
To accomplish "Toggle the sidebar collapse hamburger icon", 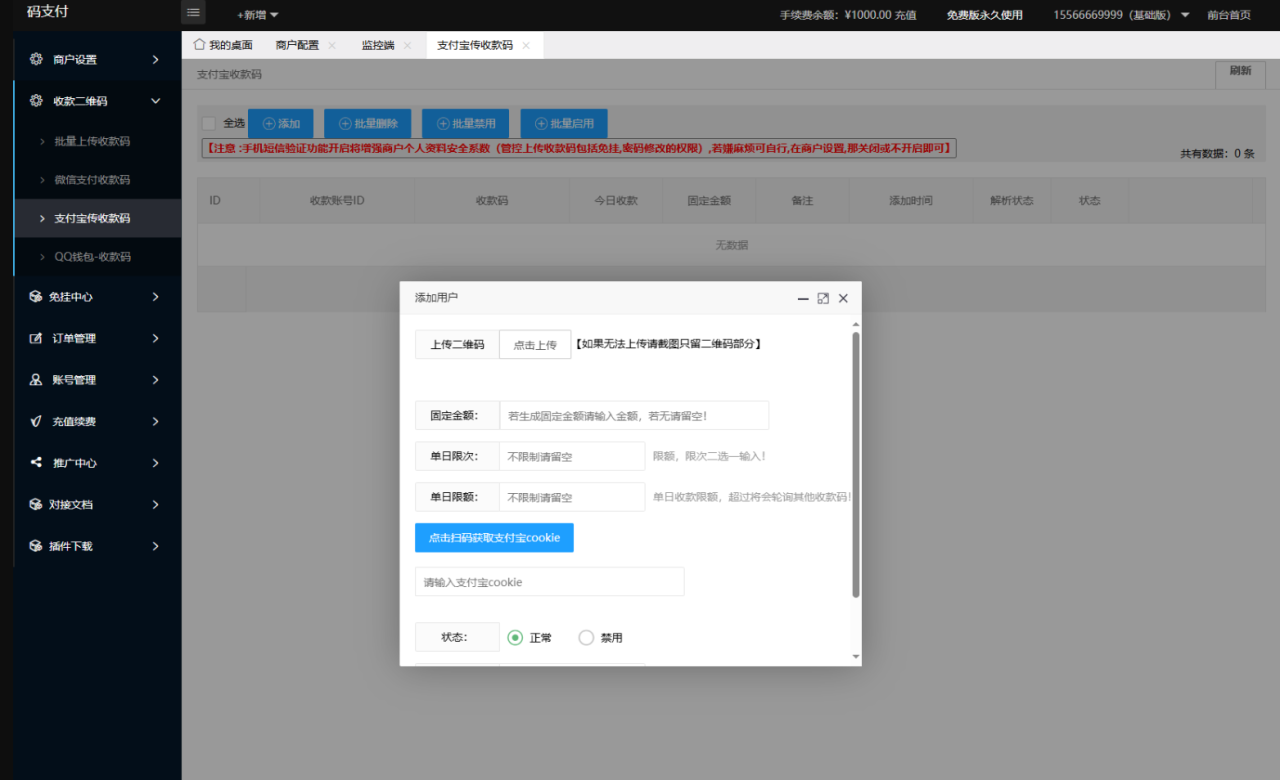I will 193,13.
